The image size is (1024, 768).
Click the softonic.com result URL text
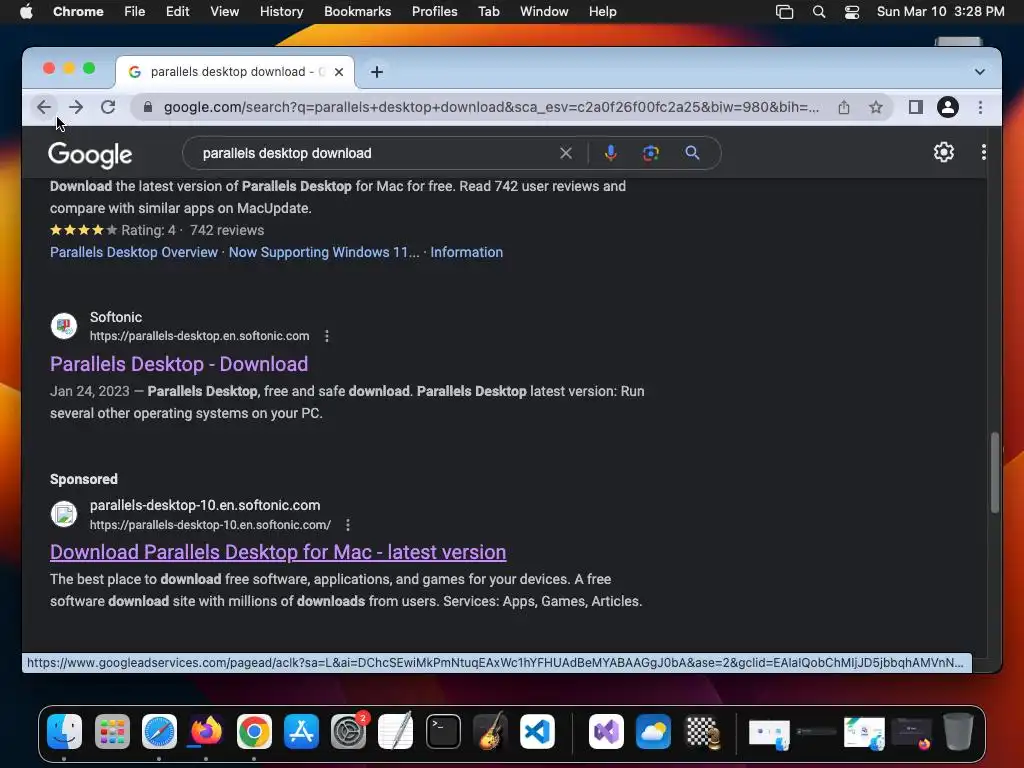[x=199, y=336]
